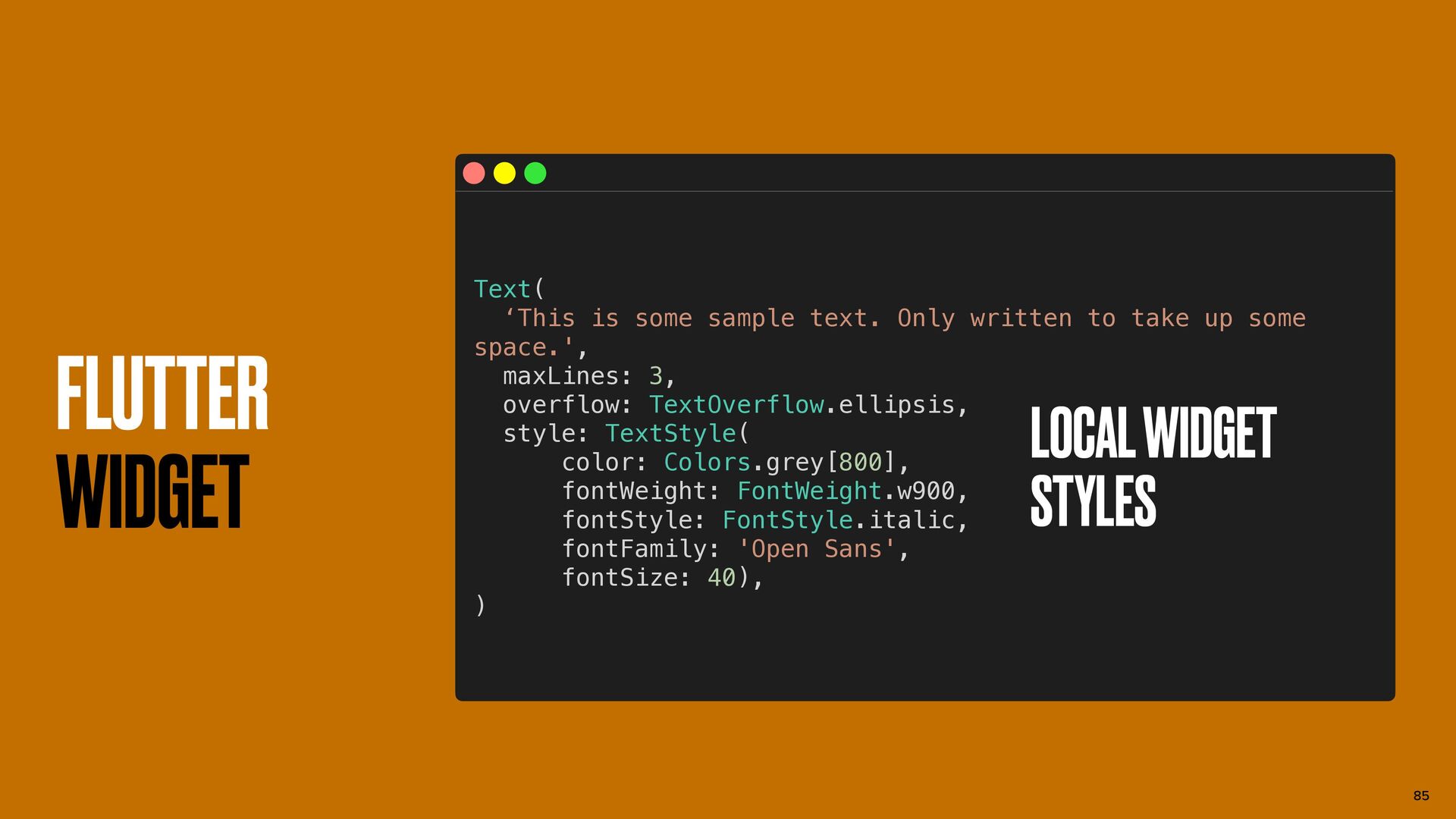Viewport: 1456px width, 819px height.
Task: Click 'TextStyle(' in the style line
Action: [677, 434]
